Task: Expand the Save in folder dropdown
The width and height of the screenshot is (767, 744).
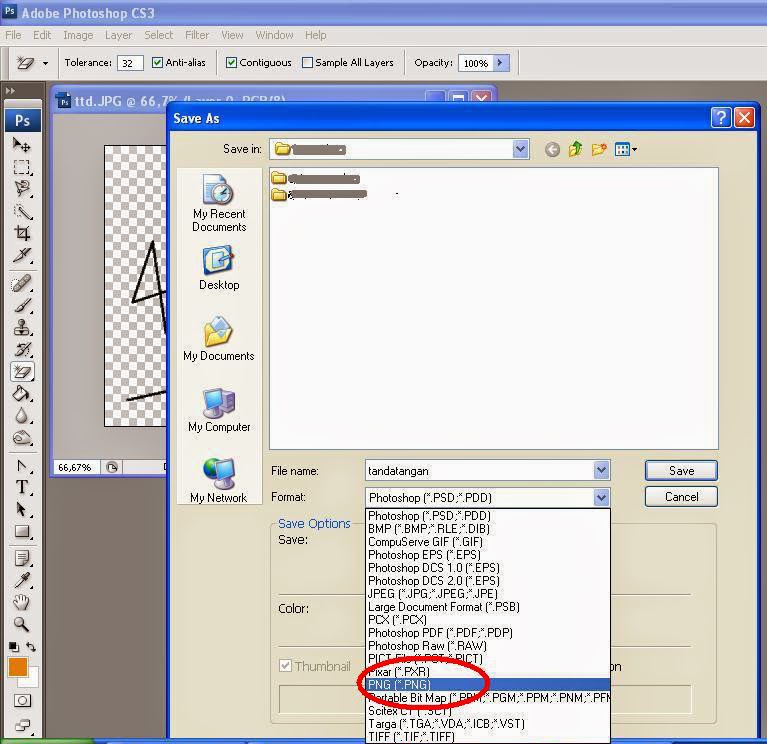Action: click(520, 149)
